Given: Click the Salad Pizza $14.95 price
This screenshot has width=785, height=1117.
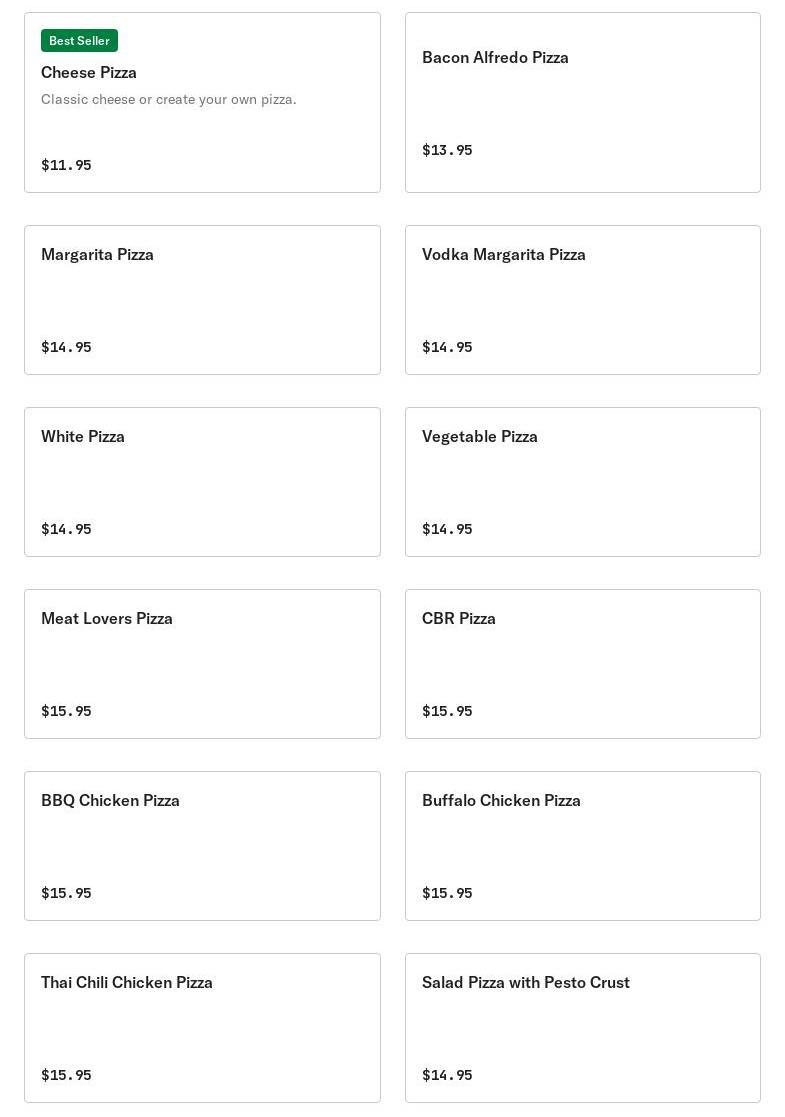Looking at the screenshot, I should (447, 1075).
